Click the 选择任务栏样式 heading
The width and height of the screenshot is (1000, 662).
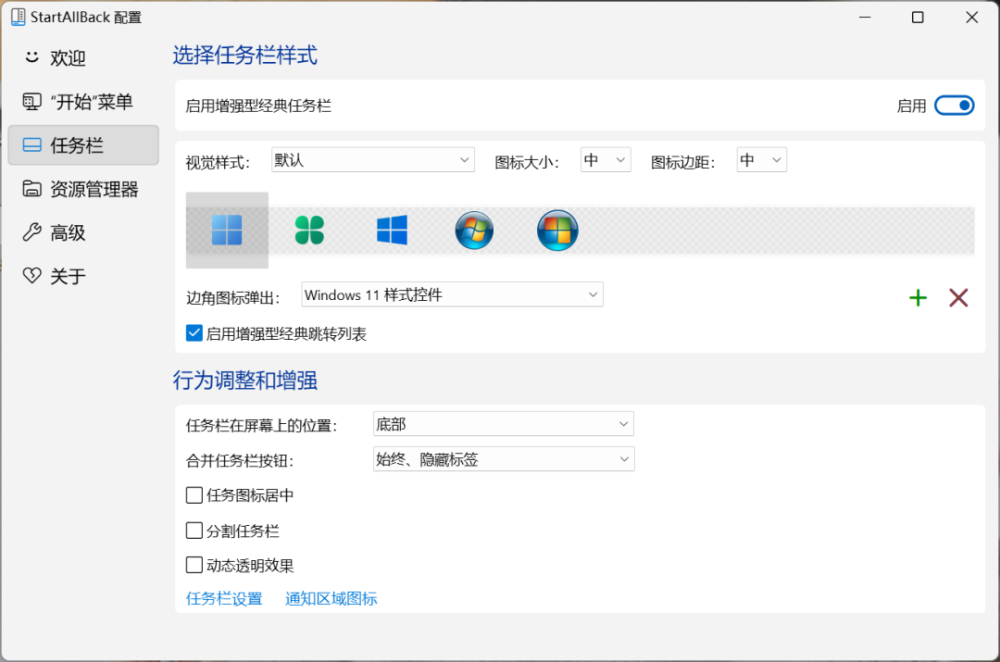click(245, 55)
